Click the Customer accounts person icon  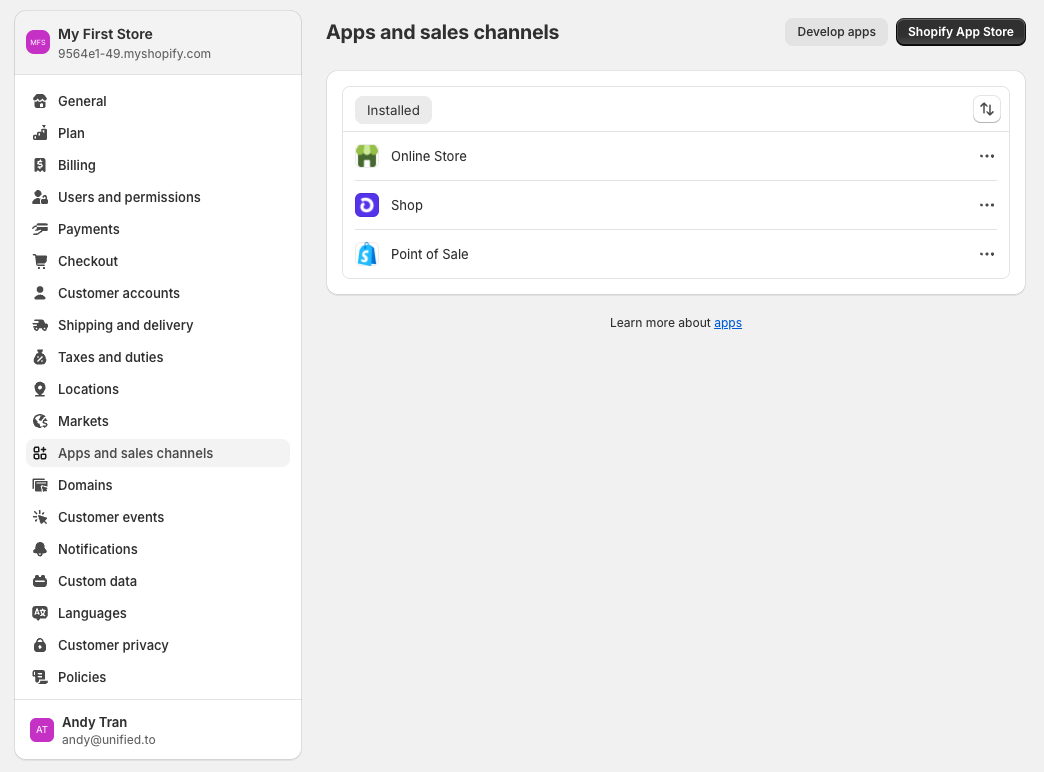coord(40,293)
